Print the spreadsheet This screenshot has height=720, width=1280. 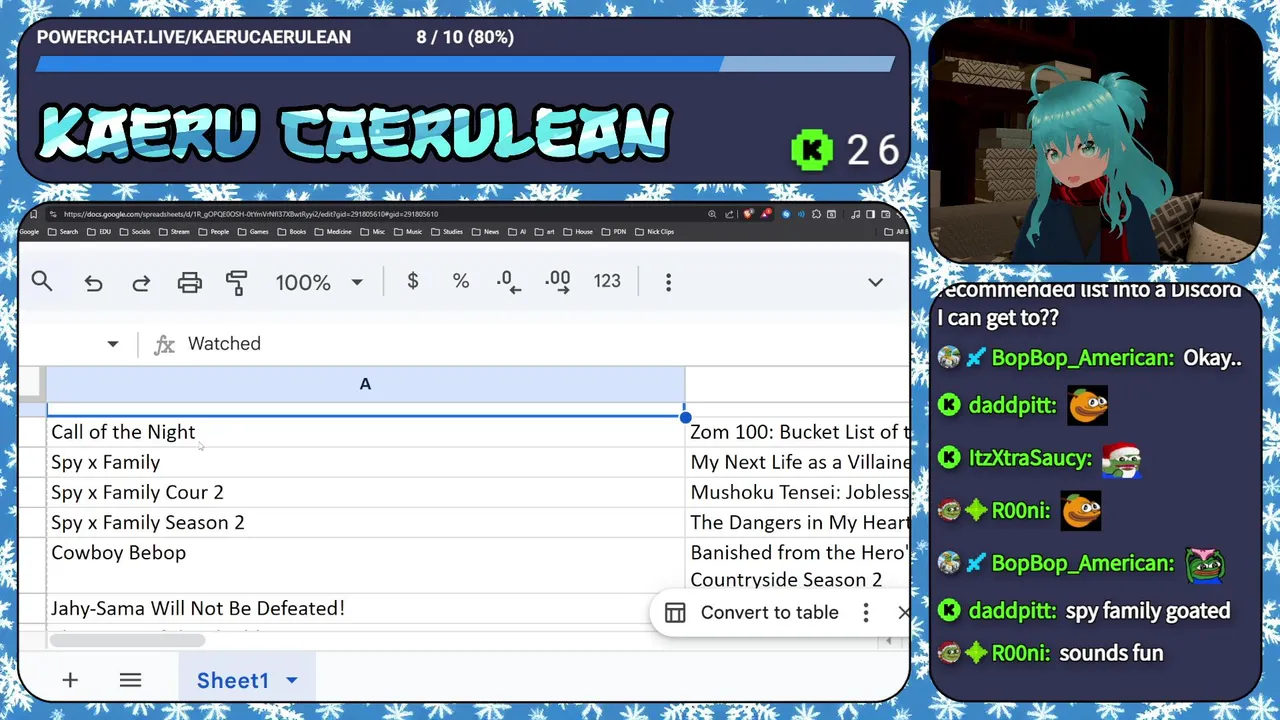pyautogui.click(x=189, y=283)
